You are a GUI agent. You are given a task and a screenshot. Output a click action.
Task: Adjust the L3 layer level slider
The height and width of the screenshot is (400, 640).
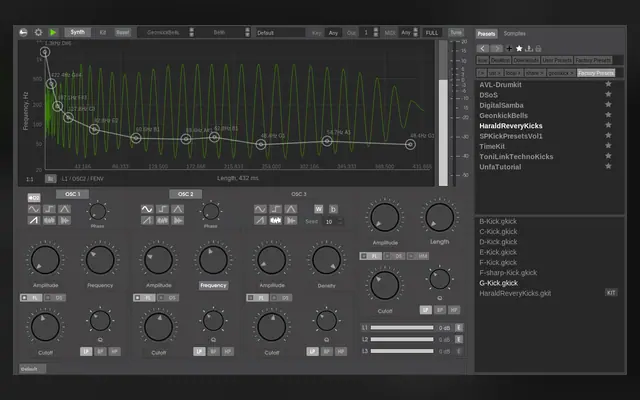coord(402,351)
